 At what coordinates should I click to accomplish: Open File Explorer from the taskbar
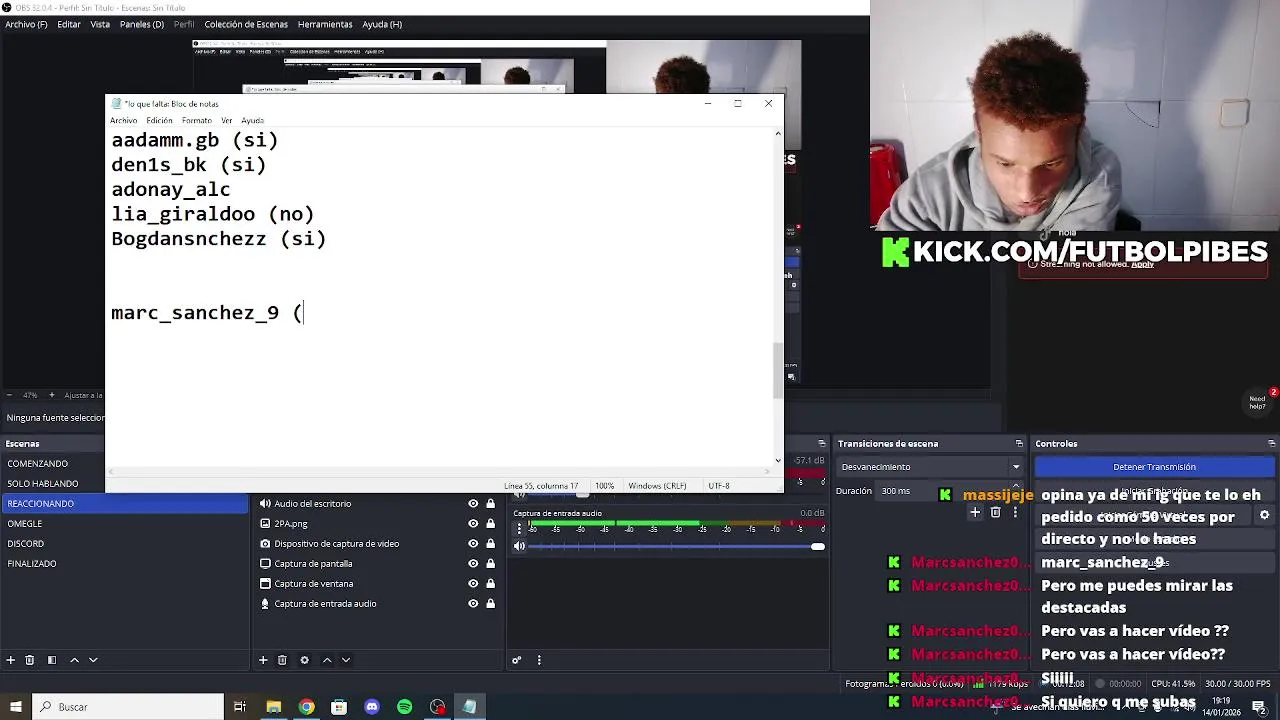pyautogui.click(x=273, y=707)
